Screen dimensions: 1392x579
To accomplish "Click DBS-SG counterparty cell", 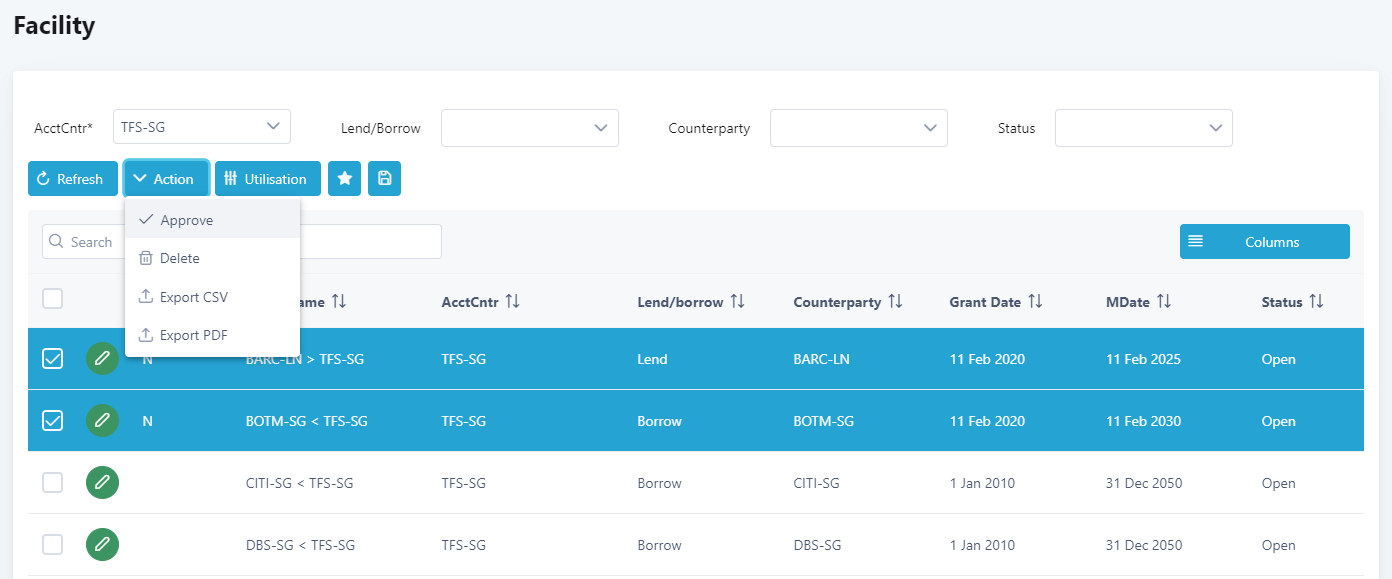I will click(x=817, y=545).
